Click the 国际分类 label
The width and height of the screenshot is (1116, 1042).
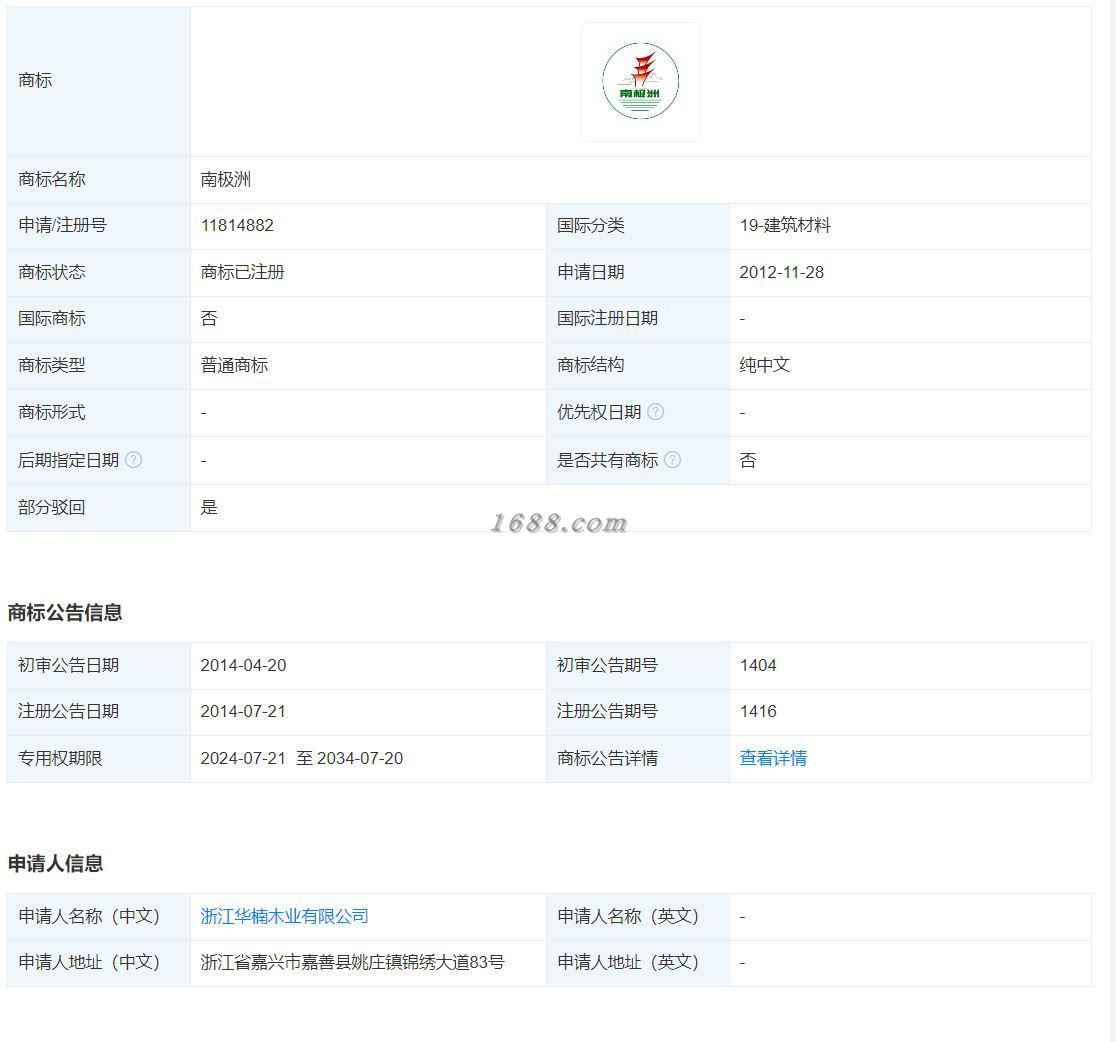591,226
